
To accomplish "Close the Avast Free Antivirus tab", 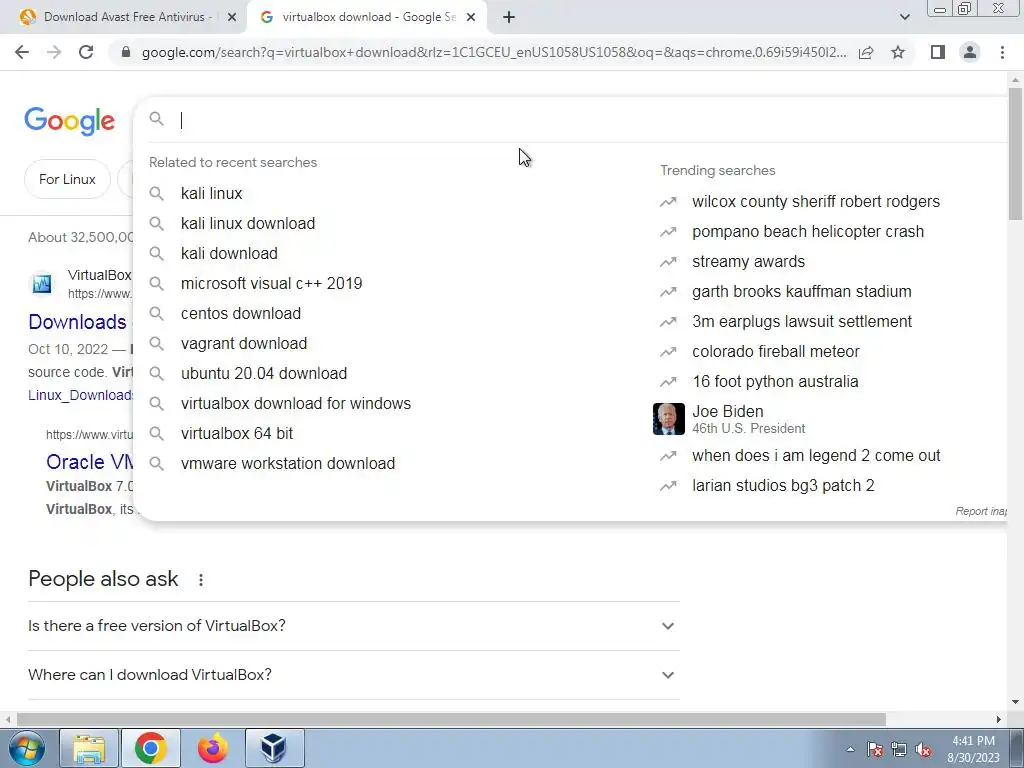I will pos(232,18).
